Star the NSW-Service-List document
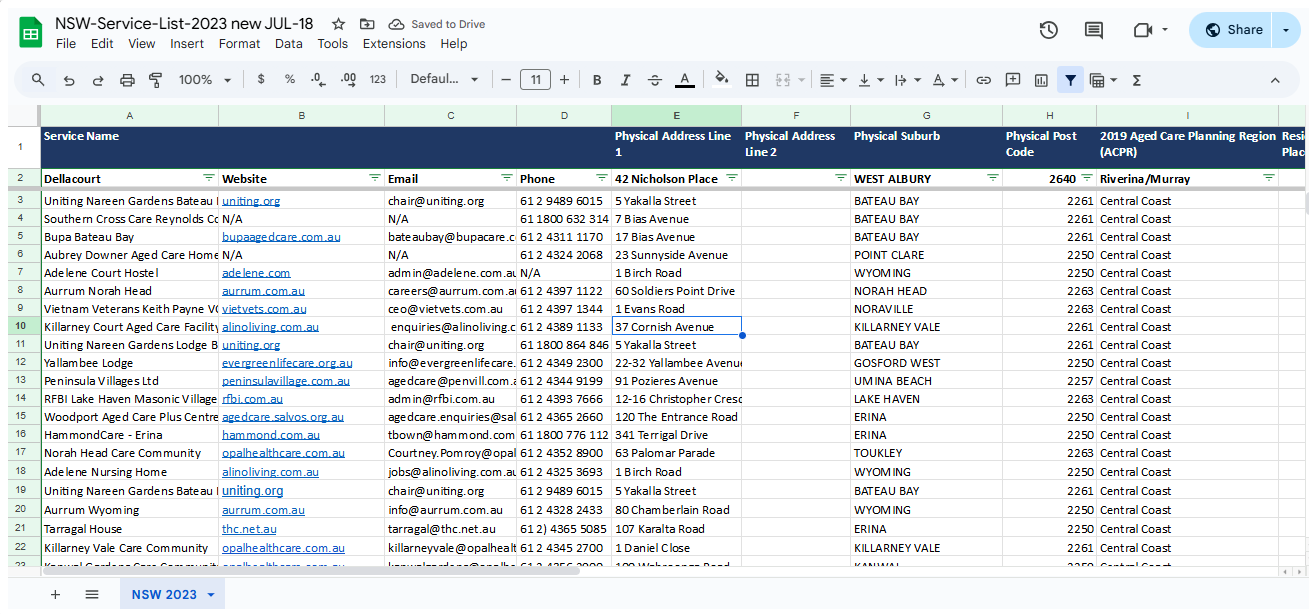The width and height of the screenshot is (1311, 614). [339, 24]
